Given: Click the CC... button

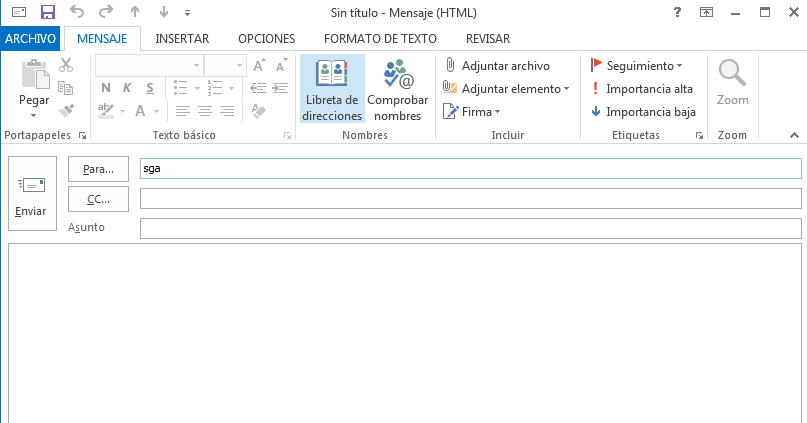Looking at the screenshot, I should pos(98,199).
